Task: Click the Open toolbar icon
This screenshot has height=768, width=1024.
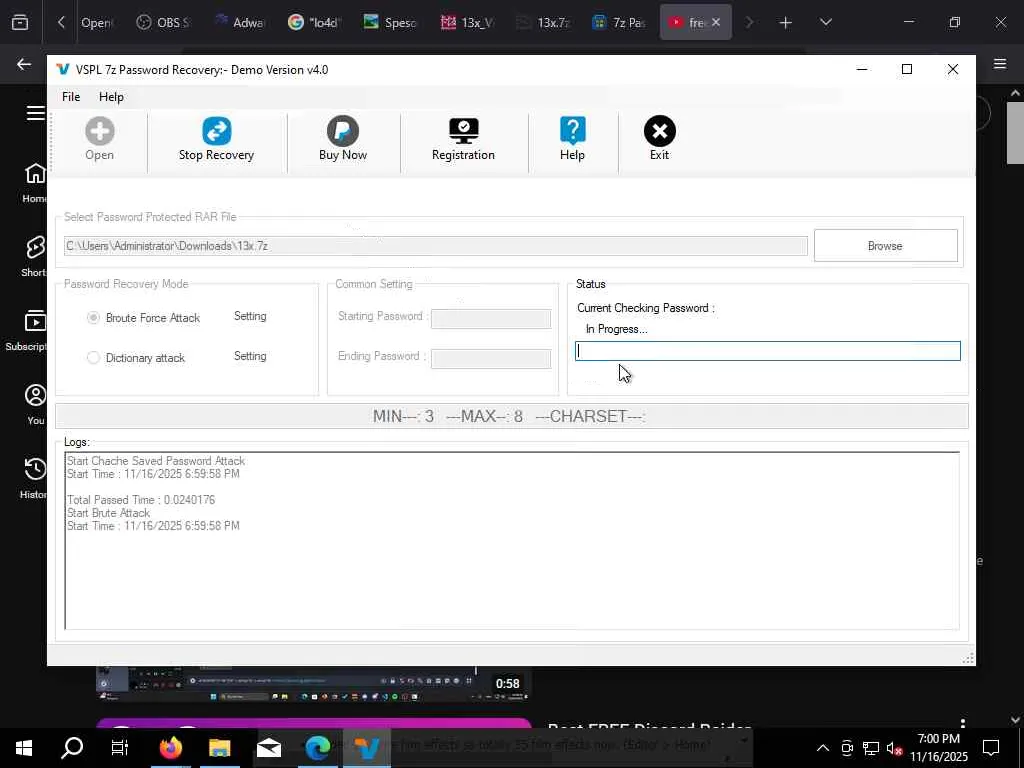Action: tap(99, 139)
